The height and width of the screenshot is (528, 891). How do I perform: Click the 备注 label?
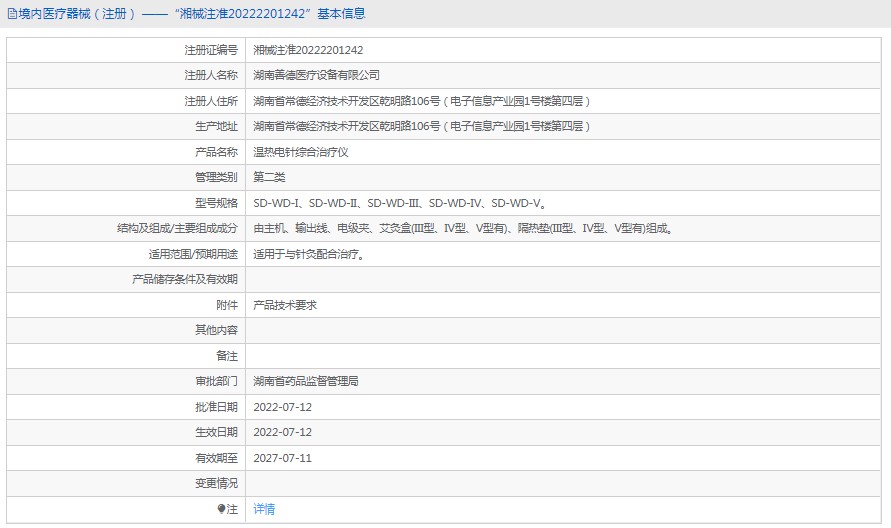227,356
